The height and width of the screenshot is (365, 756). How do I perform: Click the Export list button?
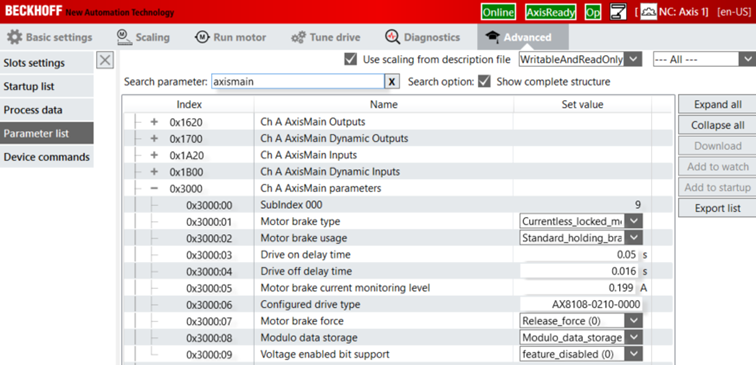point(717,208)
